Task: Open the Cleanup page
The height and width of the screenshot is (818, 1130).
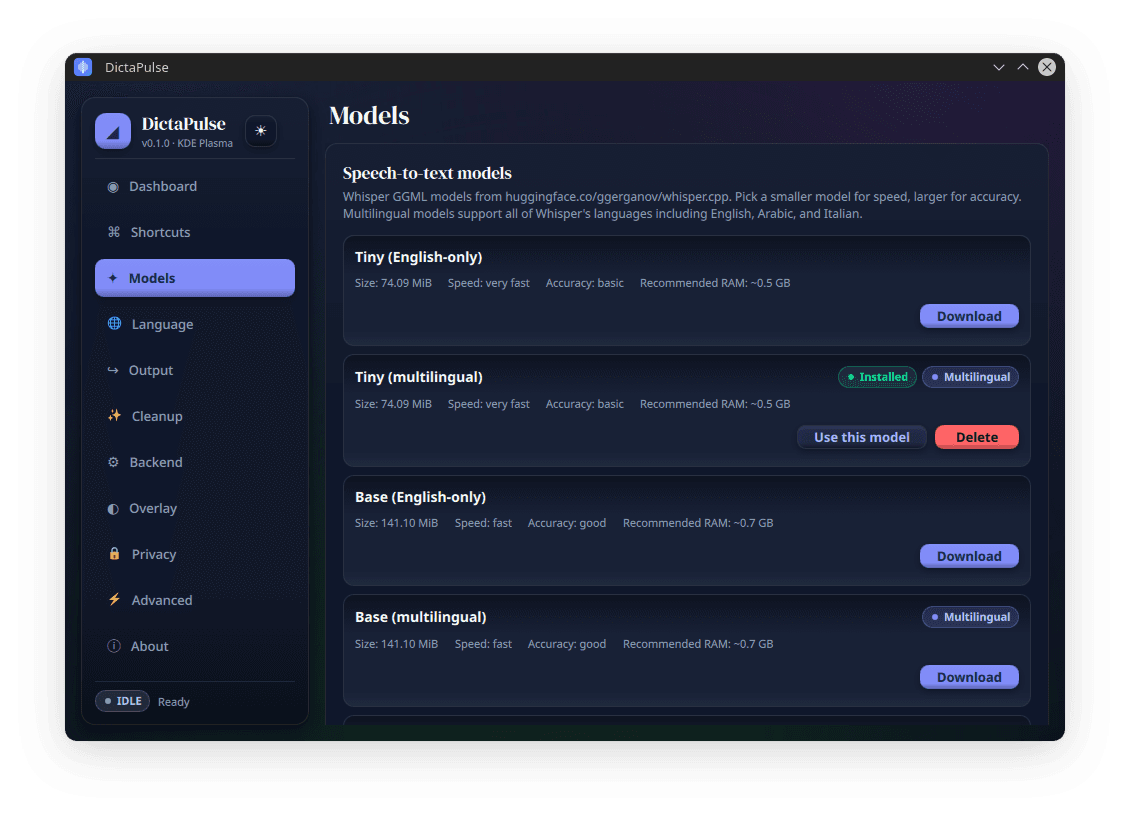Action: coord(195,417)
